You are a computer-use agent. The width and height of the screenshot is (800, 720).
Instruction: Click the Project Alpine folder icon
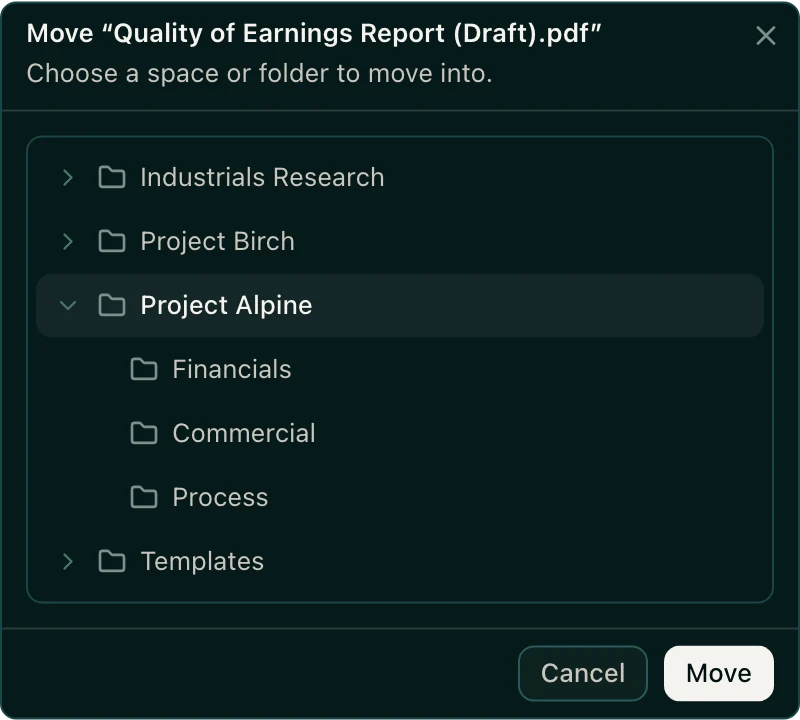(112, 305)
